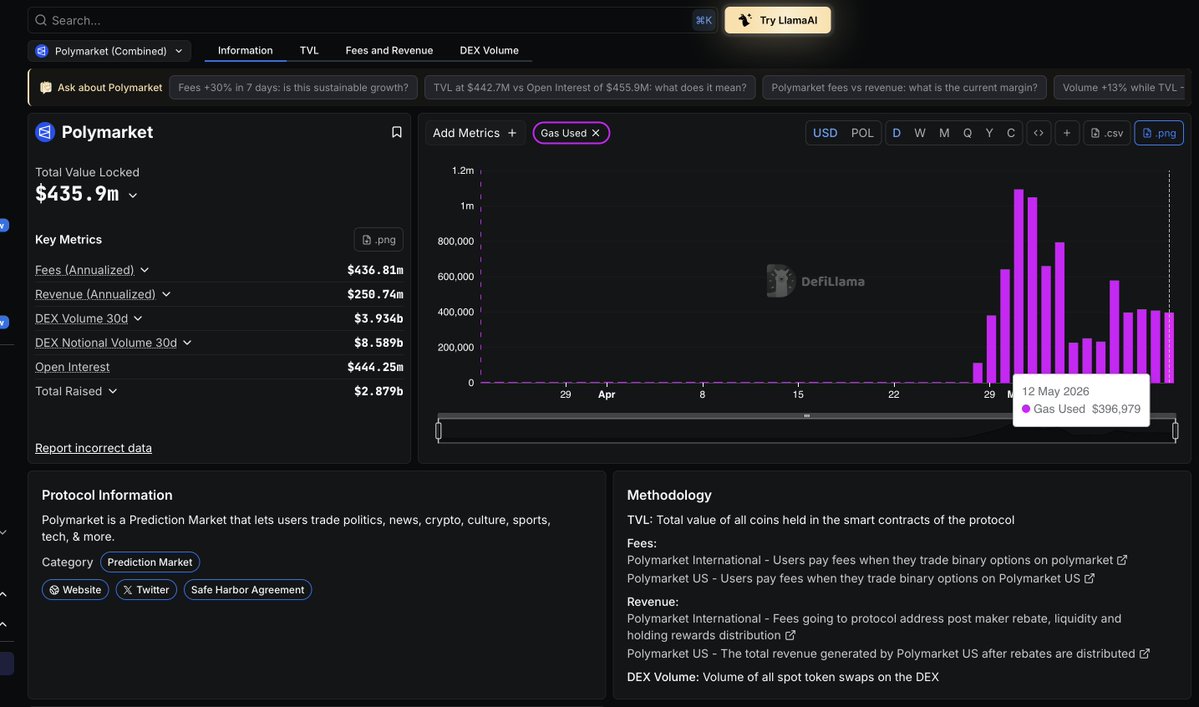Click the left handle of chart range slider
1199x707 pixels.
point(438,431)
